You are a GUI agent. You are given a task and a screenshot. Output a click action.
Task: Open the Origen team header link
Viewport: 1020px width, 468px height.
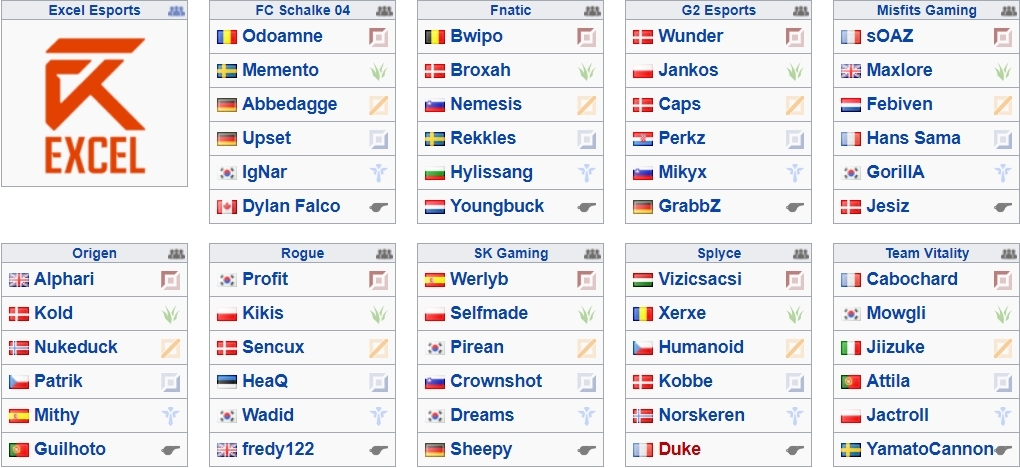[94, 253]
